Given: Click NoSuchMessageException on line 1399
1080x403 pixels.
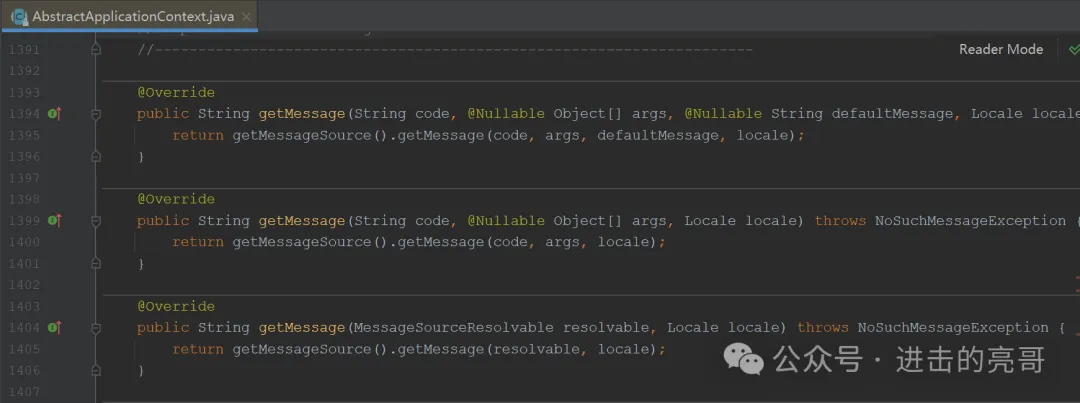Looking at the screenshot, I should click(970, 220).
